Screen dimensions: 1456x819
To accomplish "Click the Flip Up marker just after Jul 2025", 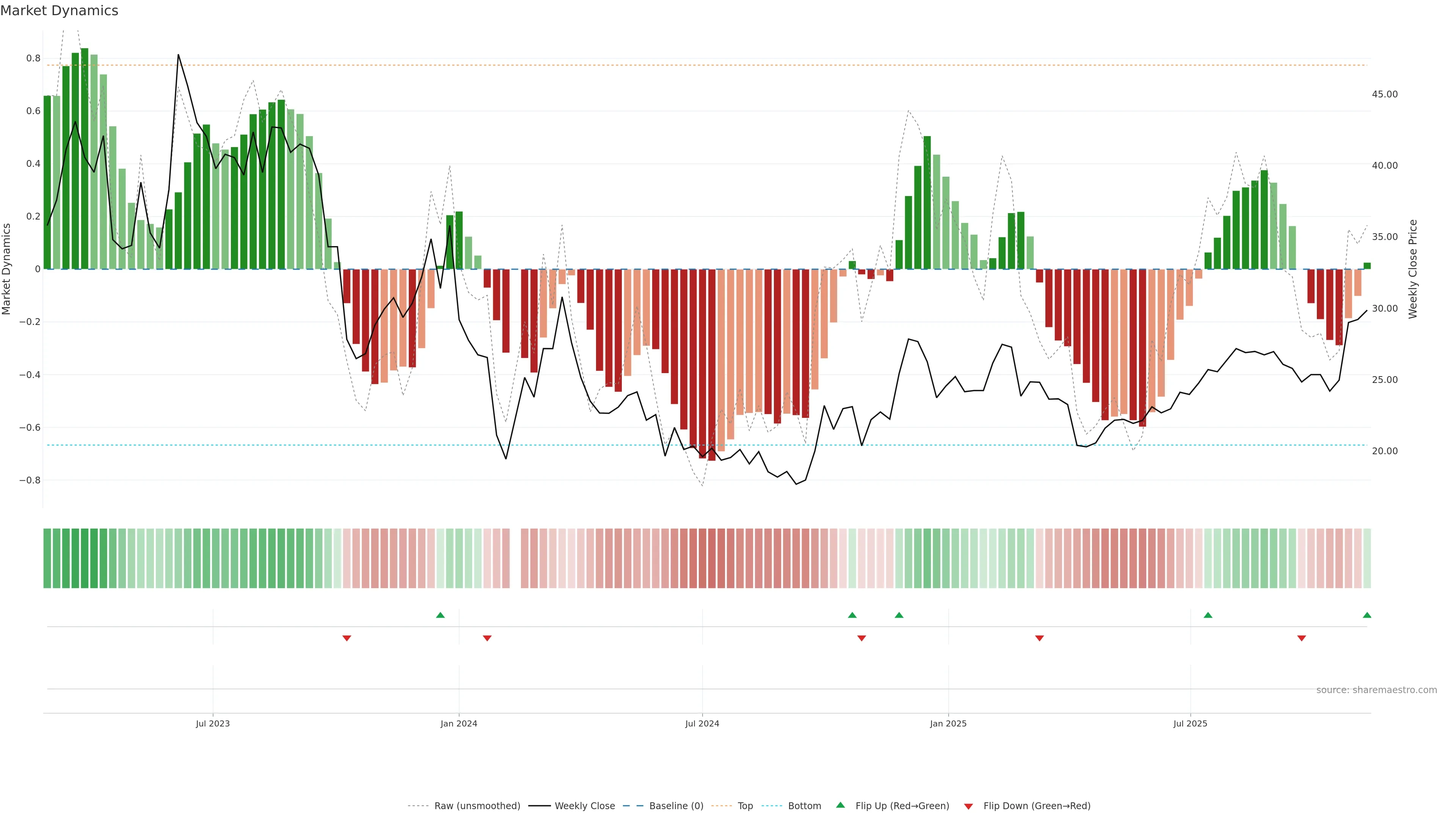I will tap(1208, 615).
